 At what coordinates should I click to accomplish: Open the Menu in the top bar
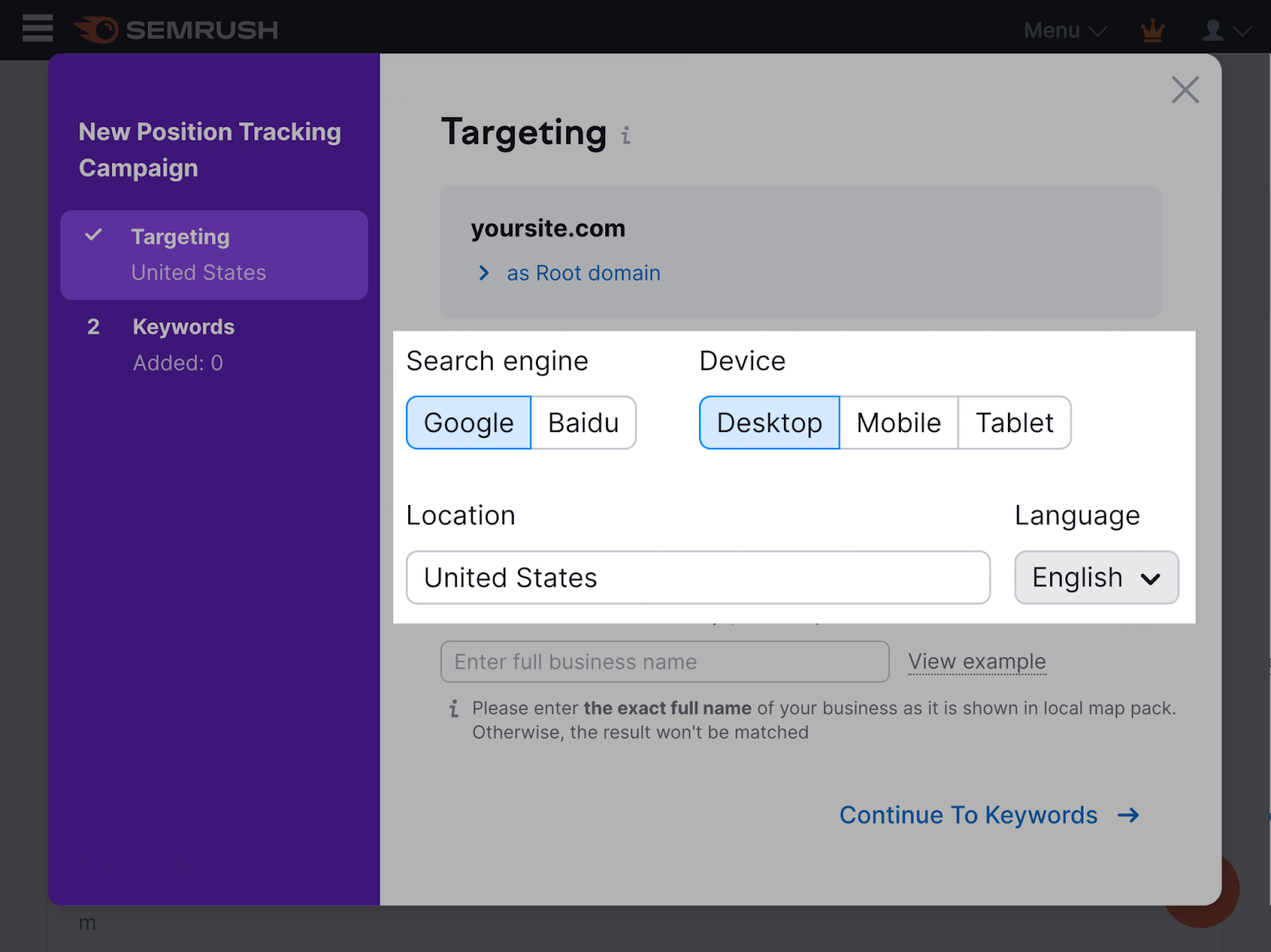point(1052,29)
